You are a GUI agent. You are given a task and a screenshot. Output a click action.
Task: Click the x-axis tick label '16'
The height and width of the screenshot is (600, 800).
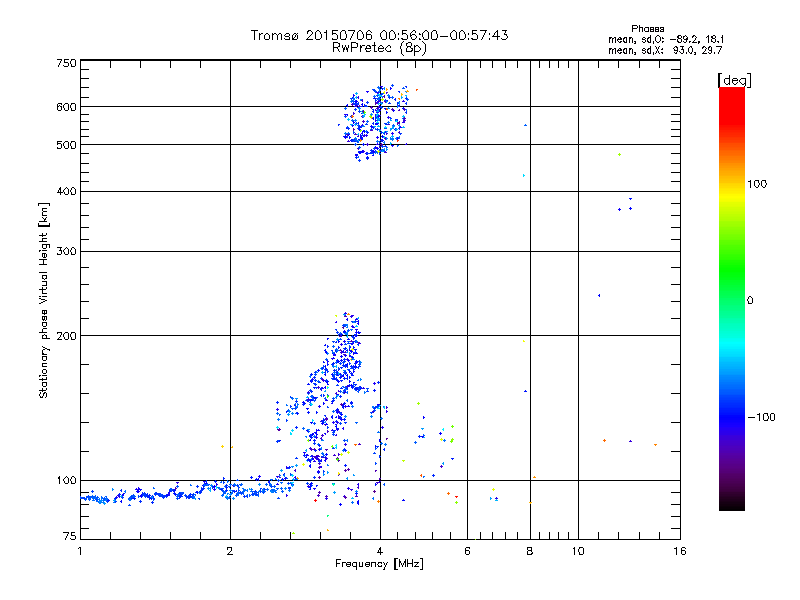(x=680, y=551)
